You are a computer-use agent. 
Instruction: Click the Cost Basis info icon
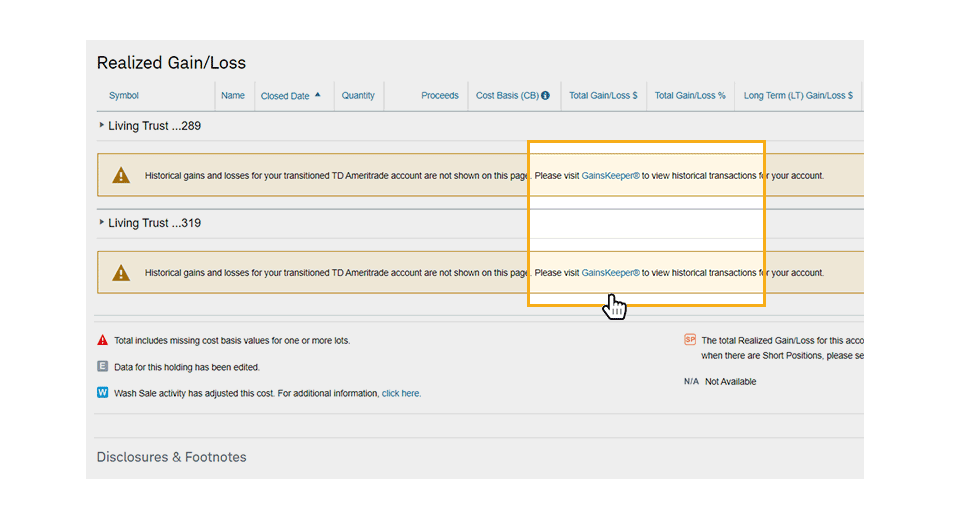point(546,96)
